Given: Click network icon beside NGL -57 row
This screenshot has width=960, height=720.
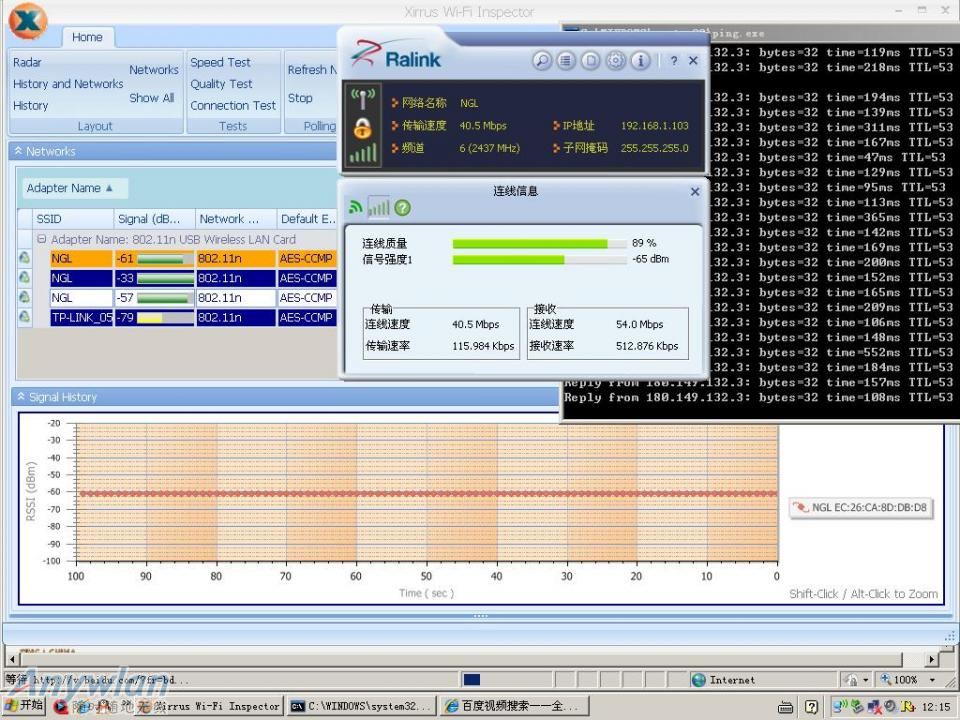Looking at the screenshot, I should (24, 298).
